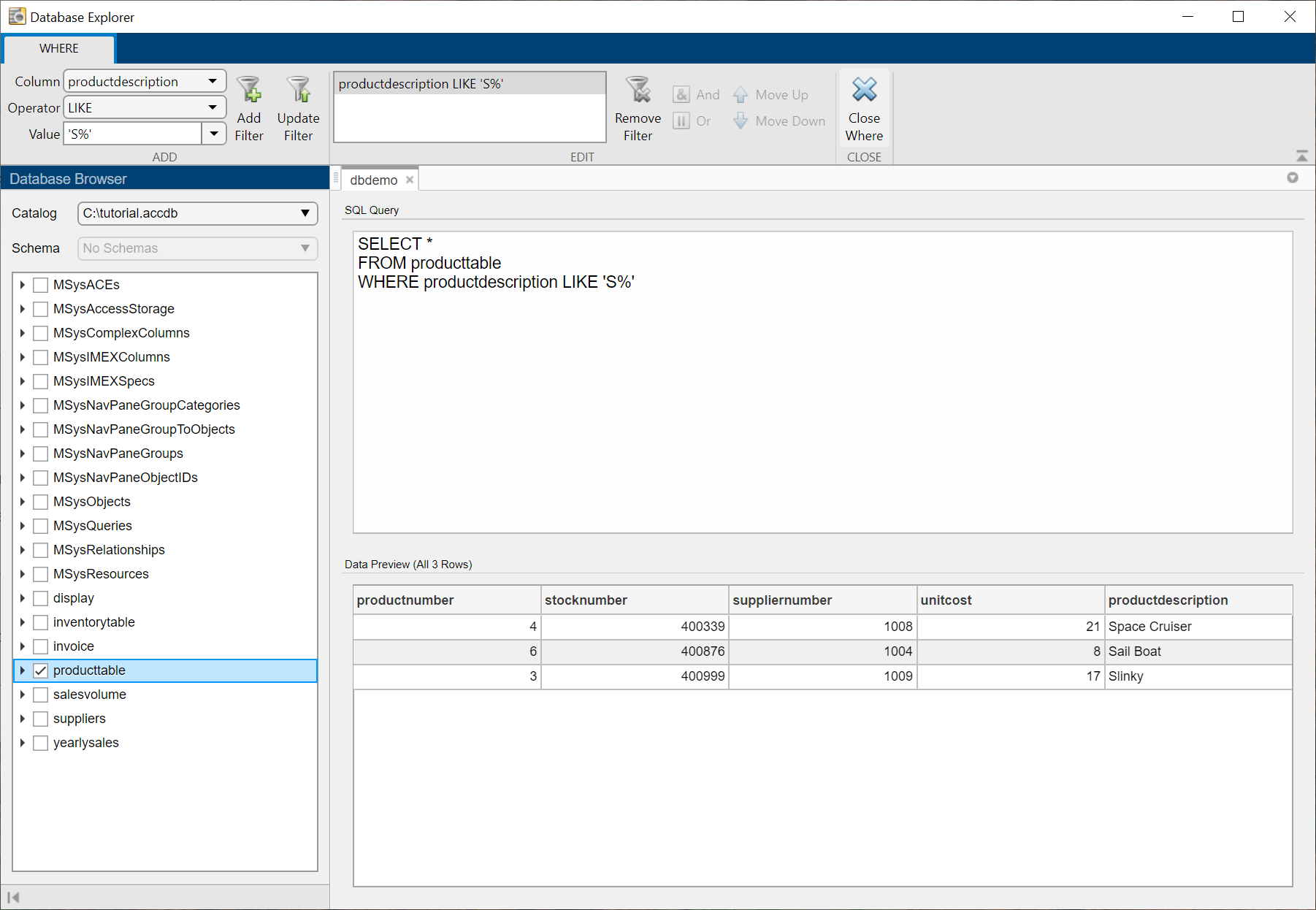Open the Column dropdown

tap(213, 82)
